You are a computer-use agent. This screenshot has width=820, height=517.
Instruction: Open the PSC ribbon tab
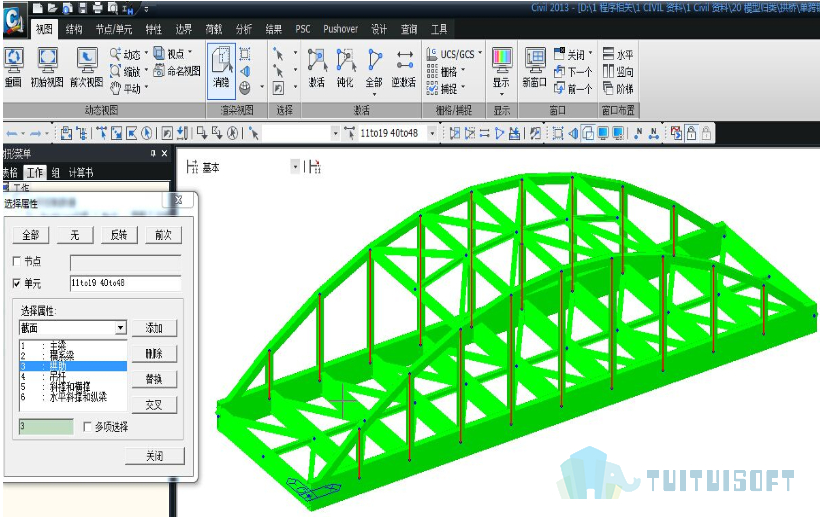[303, 29]
